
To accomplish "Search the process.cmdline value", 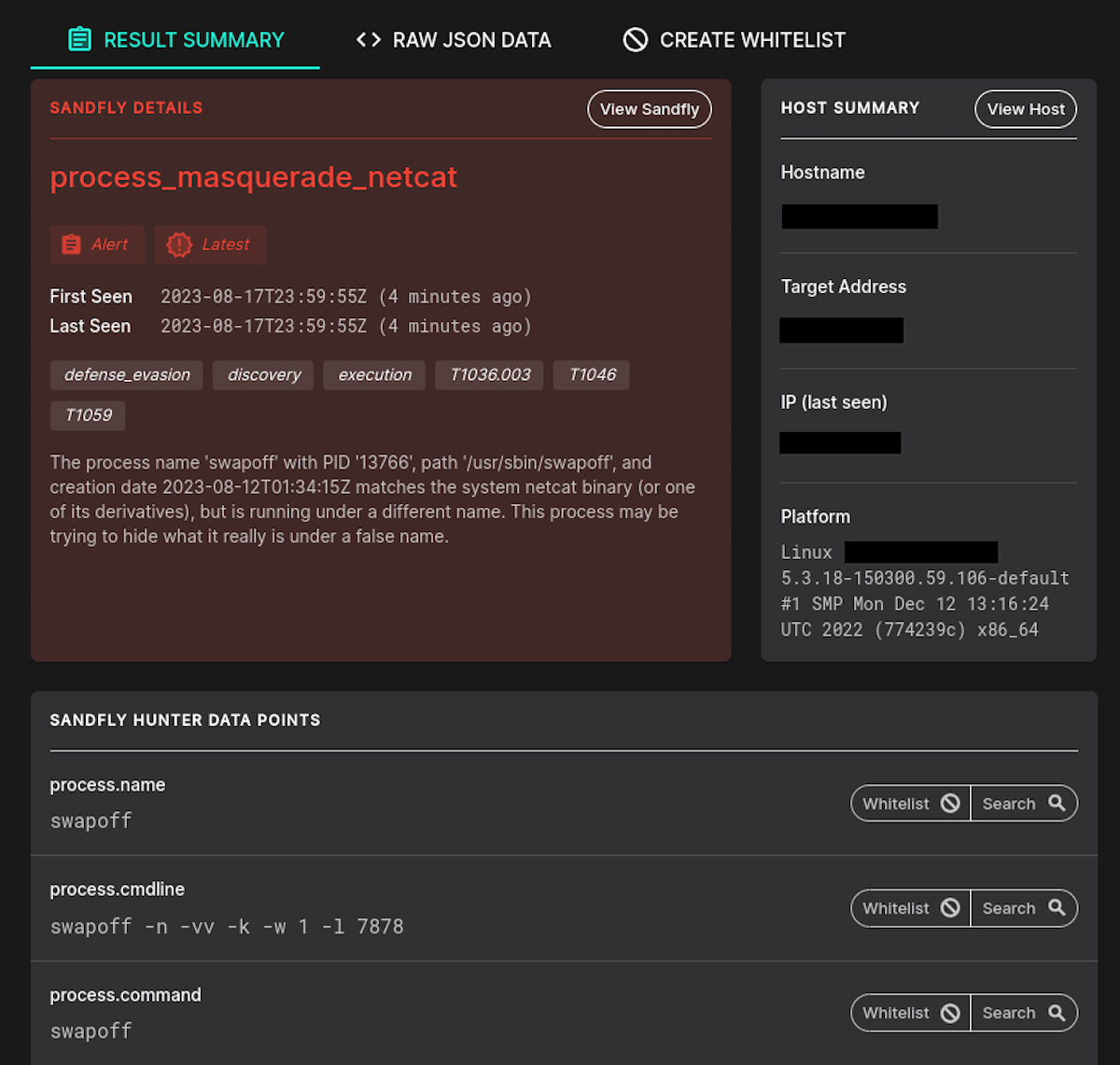I will pyautogui.click(x=1024, y=908).
